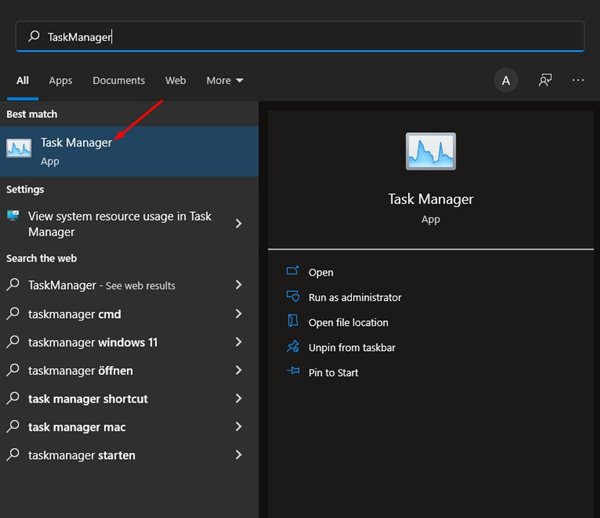Choose Pin to Start
Viewport: 600px width, 518px height.
[x=333, y=373]
